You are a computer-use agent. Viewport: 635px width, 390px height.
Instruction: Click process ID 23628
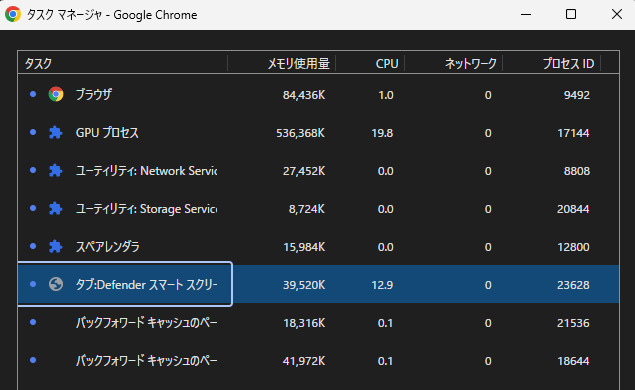[x=573, y=285]
